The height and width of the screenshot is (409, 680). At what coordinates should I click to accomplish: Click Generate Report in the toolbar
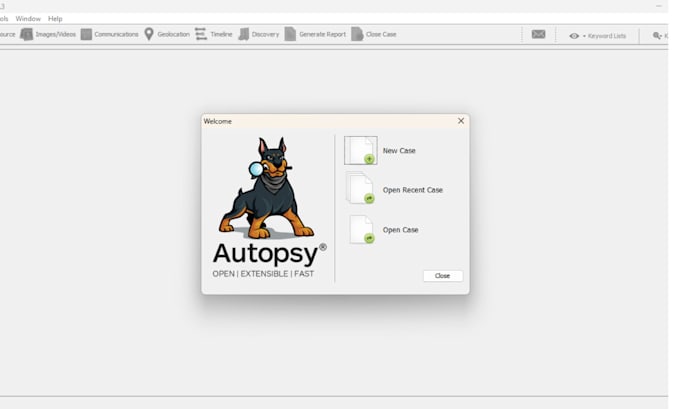[315, 34]
